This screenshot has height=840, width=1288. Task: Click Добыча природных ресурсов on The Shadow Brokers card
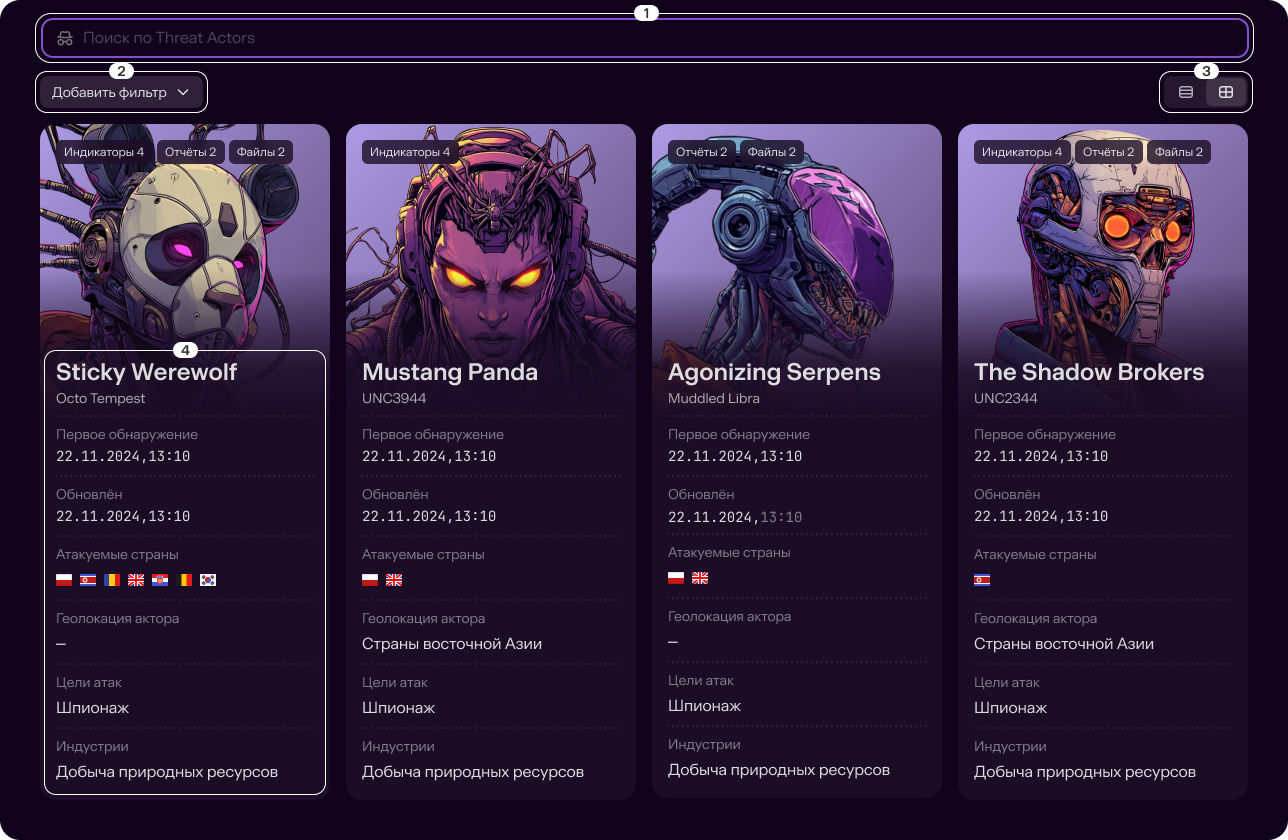coord(1085,772)
